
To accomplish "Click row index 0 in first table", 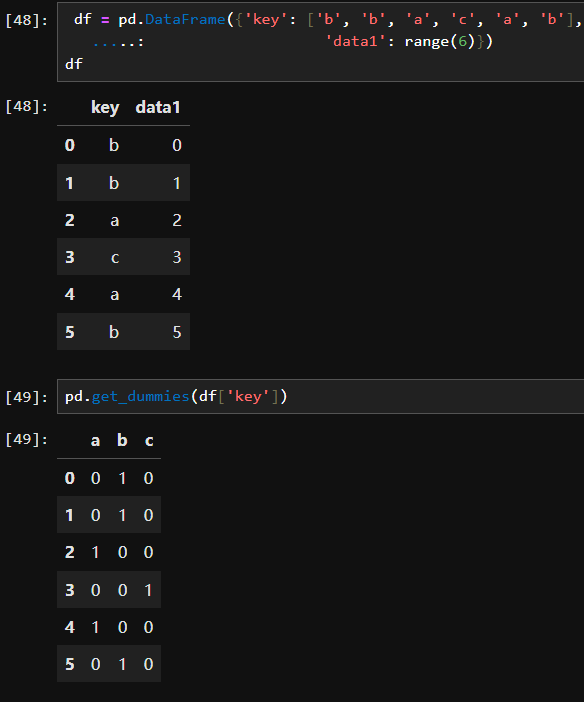I will coord(70,145).
